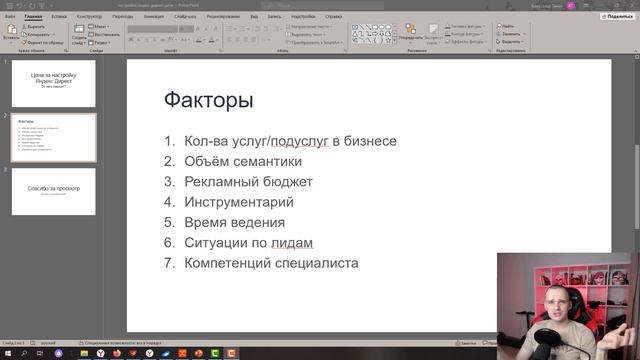Image resolution: width=640 pixels, height=360 pixels.
Task: Click list item 'Ситуации по лидам'
Action: (249, 243)
